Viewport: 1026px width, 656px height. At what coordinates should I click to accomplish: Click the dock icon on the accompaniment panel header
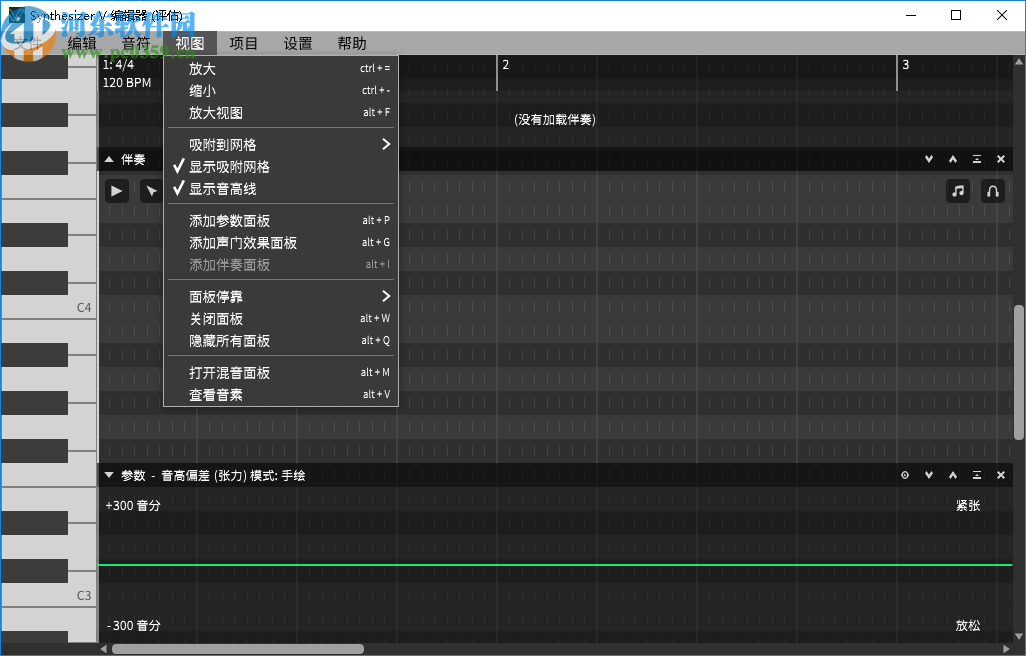pyautogui.click(x=976, y=158)
